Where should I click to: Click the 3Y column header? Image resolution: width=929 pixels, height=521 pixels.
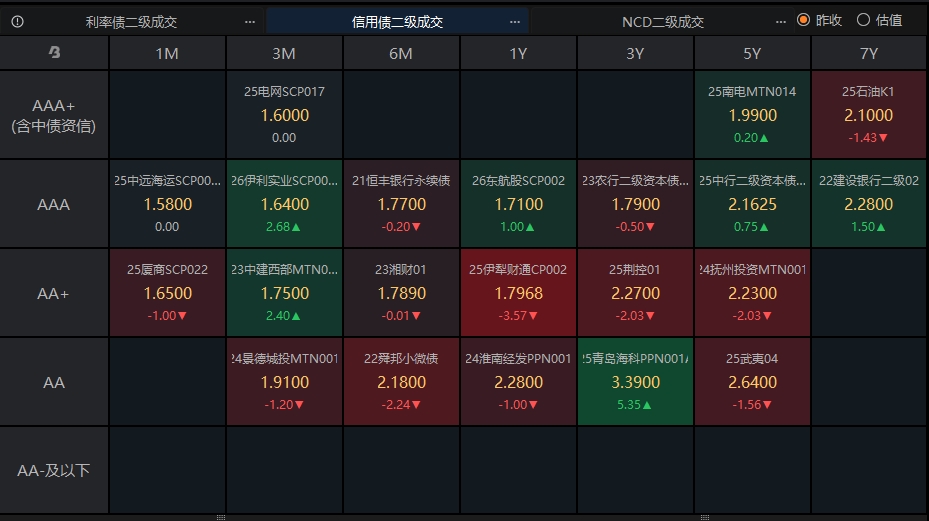coord(635,53)
